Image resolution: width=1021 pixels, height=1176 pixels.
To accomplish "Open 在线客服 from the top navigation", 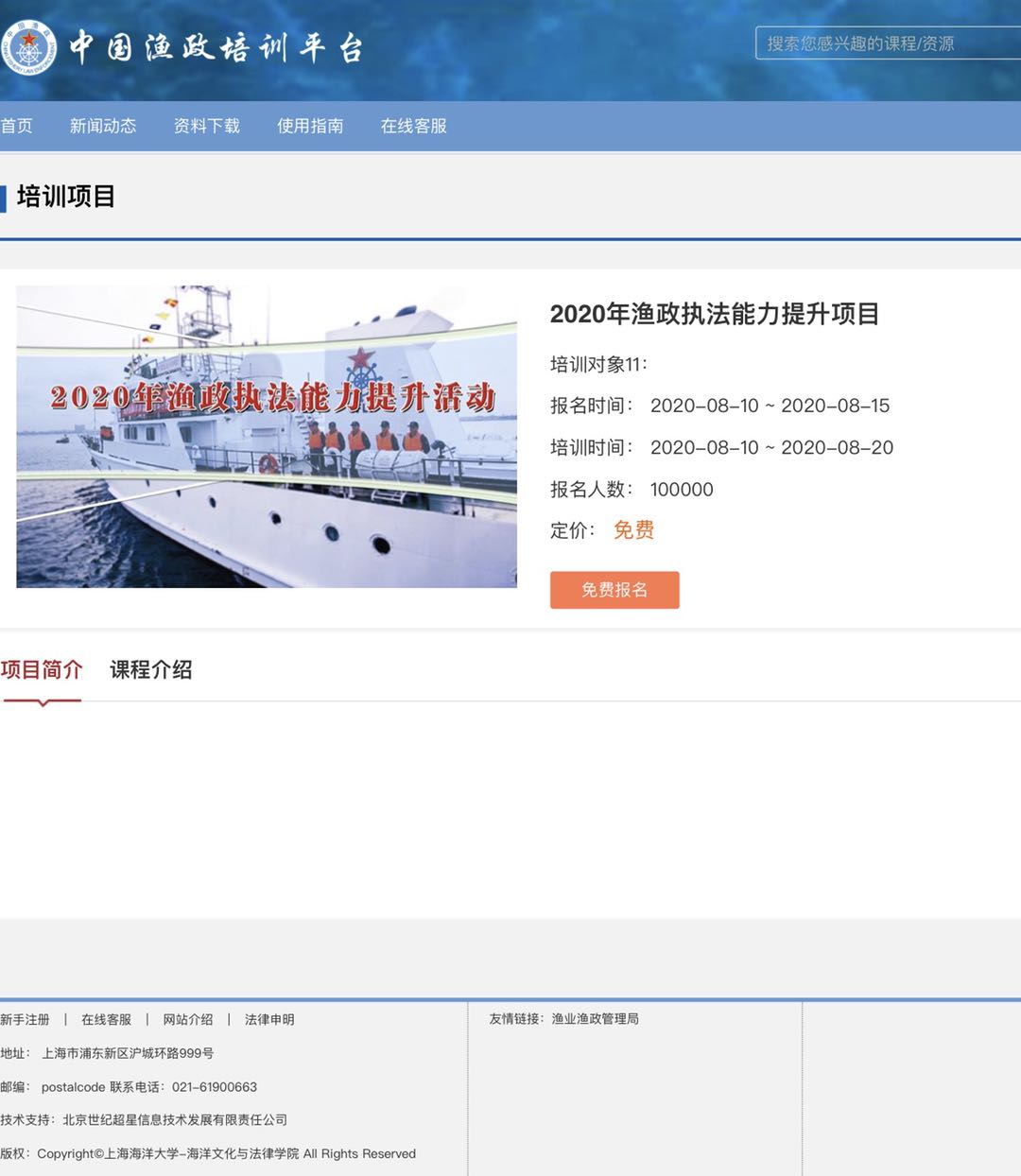I will coord(413,126).
